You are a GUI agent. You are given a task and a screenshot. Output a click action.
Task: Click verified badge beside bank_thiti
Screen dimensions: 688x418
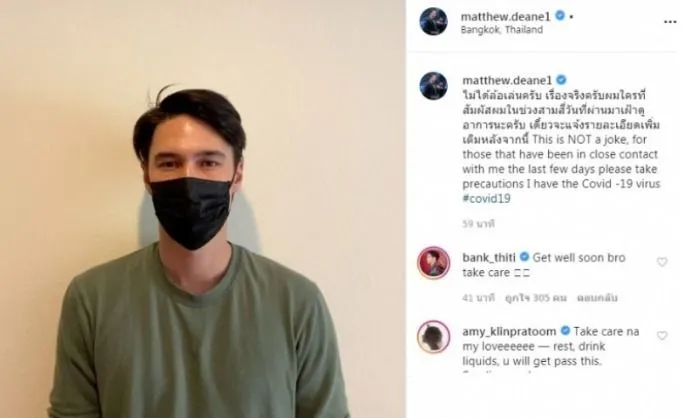coord(524,257)
